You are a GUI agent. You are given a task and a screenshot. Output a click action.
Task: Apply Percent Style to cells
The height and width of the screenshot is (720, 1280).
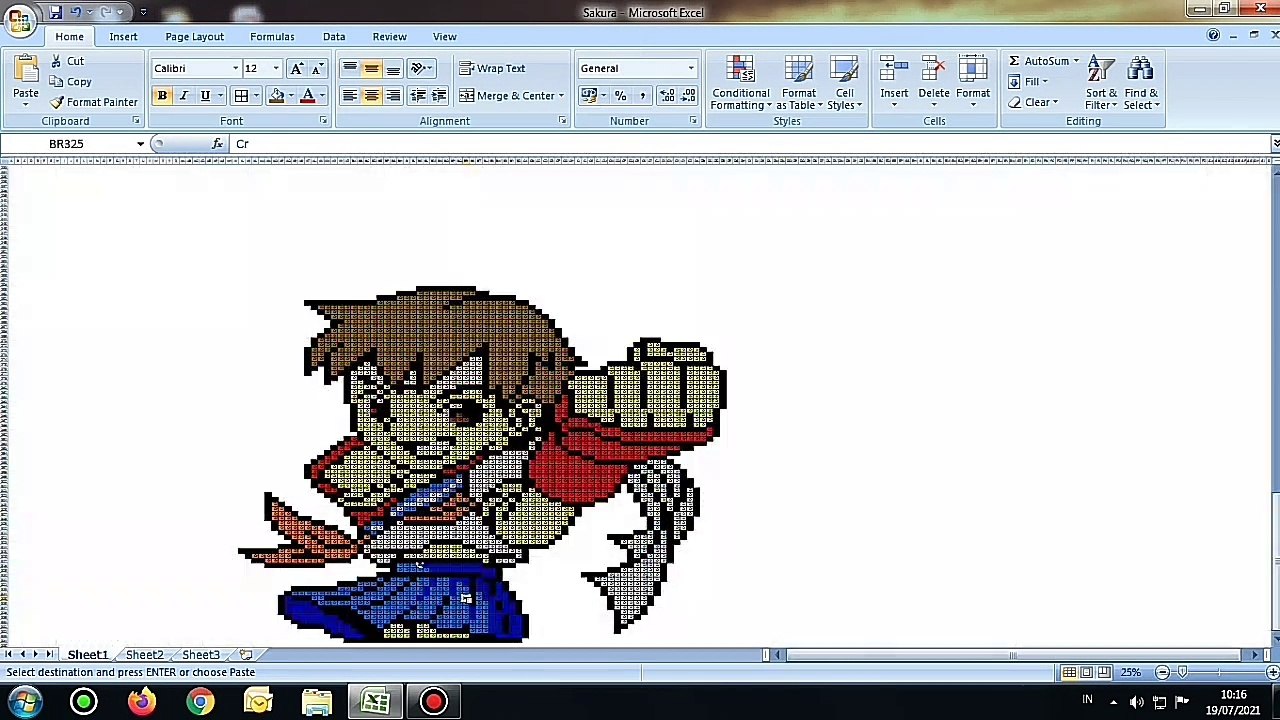click(x=620, y=96)
